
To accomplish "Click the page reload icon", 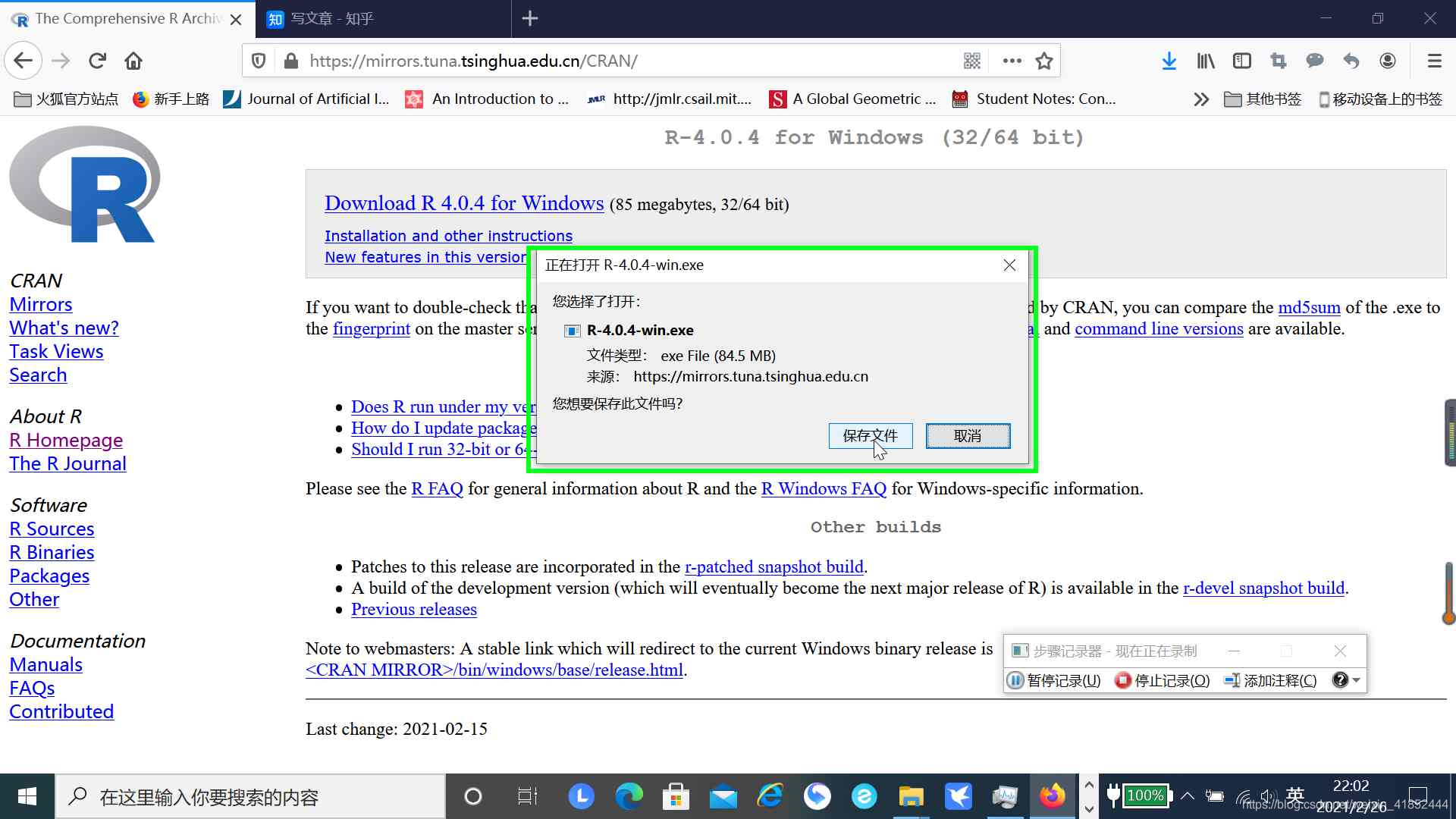I will pos(97,61).
